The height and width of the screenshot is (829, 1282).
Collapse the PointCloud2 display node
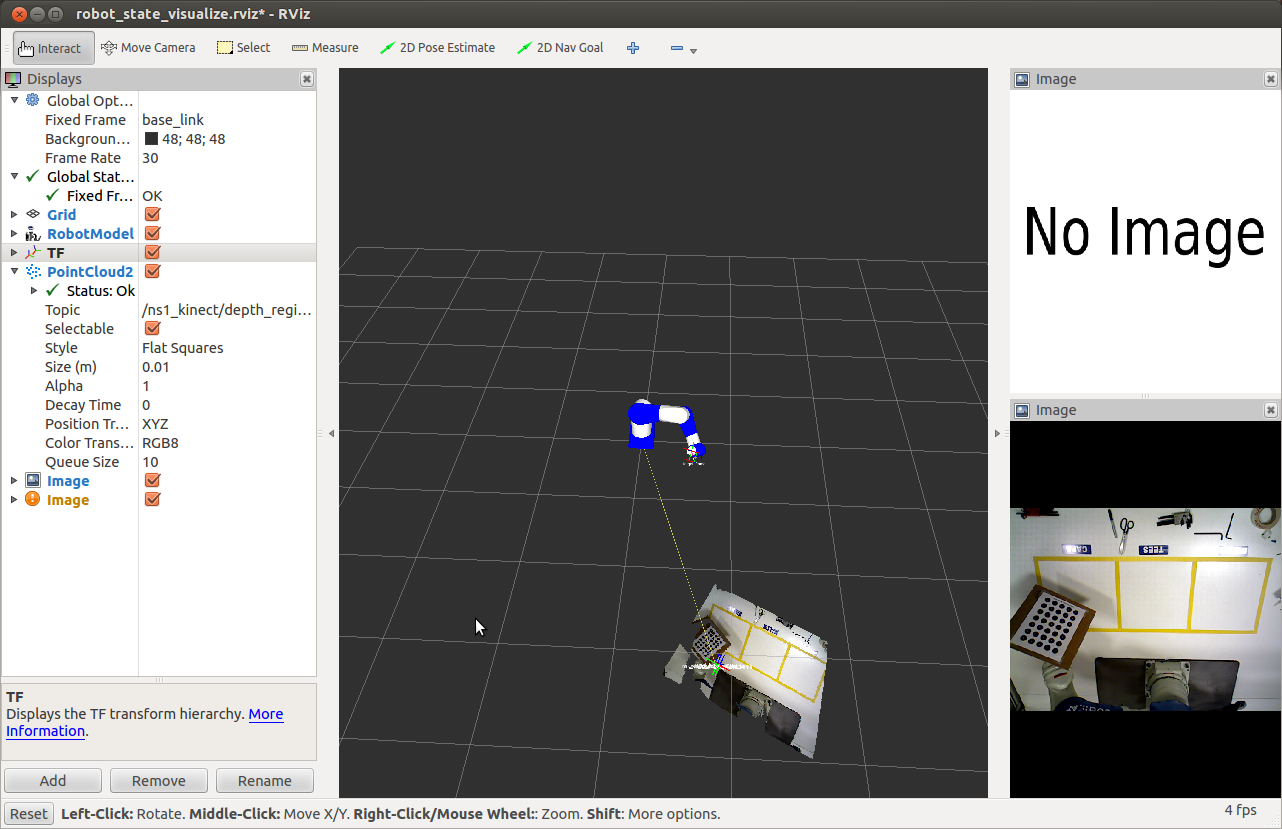point(14,272)
